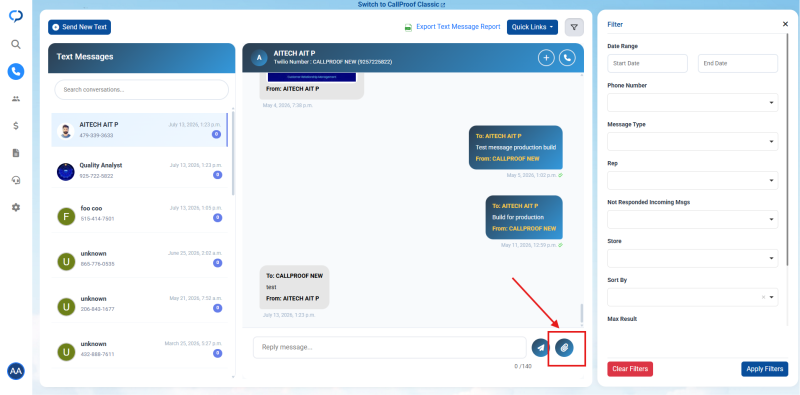Open the document reports icon in sidebar

(16, 153)
